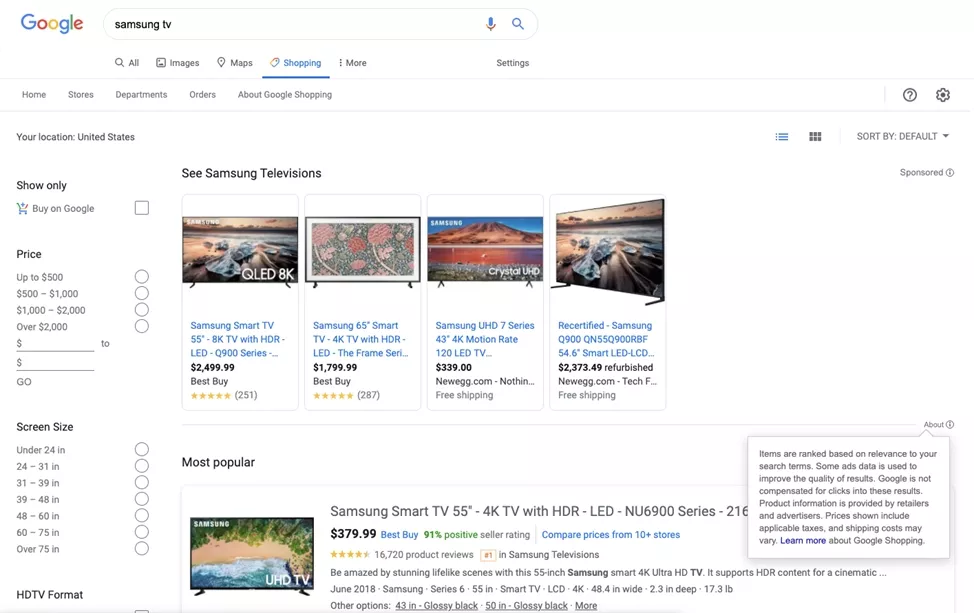
Task: Open NU6900 Series product title
Action: [539, 511]
